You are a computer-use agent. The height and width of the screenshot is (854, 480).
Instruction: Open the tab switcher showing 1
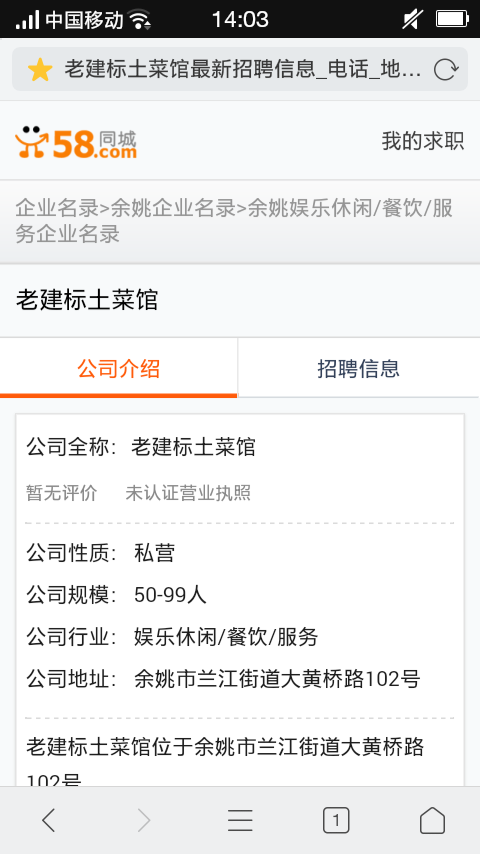tap(336, 820)
